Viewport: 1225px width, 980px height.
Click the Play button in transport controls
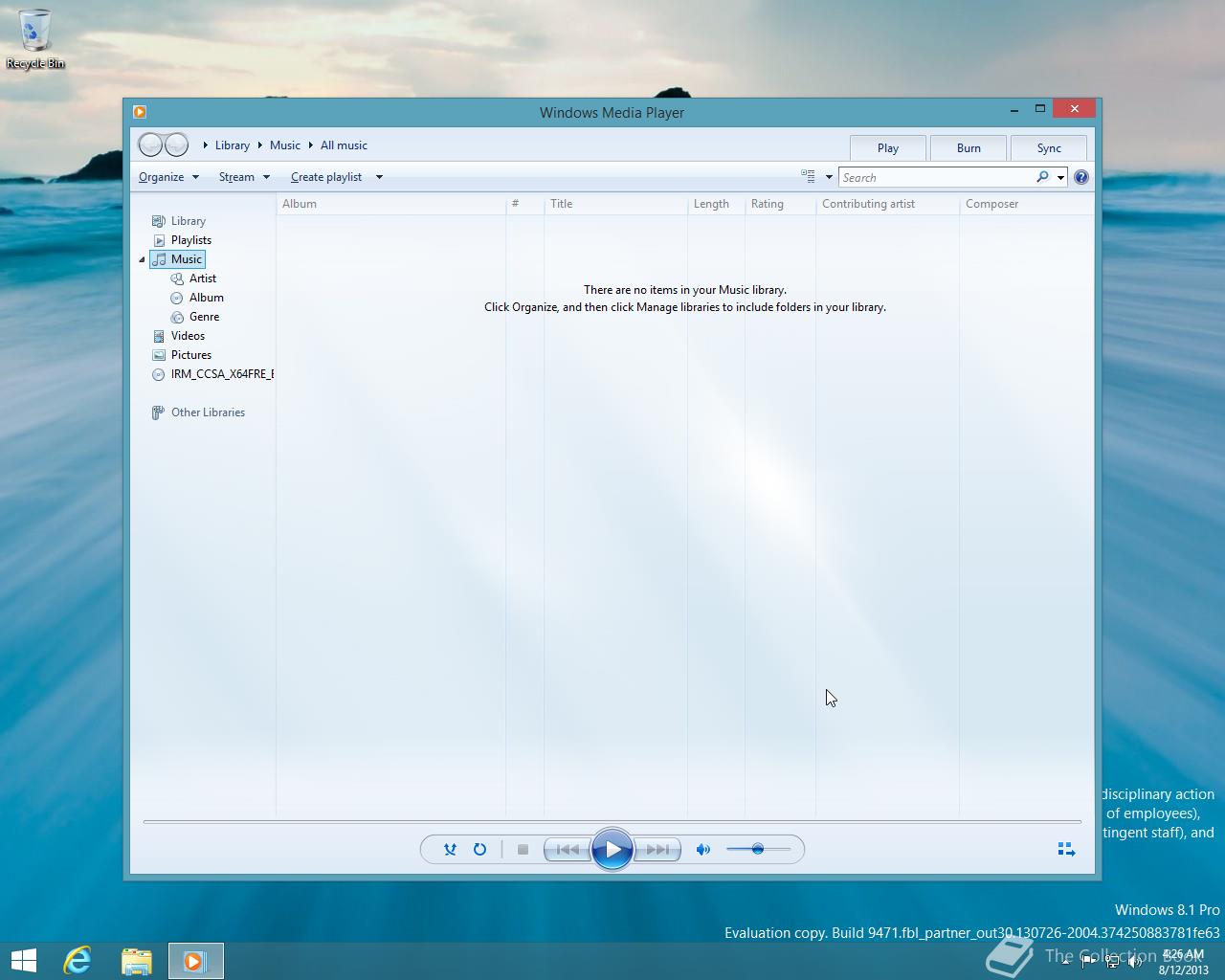click(x=612, y=849)
